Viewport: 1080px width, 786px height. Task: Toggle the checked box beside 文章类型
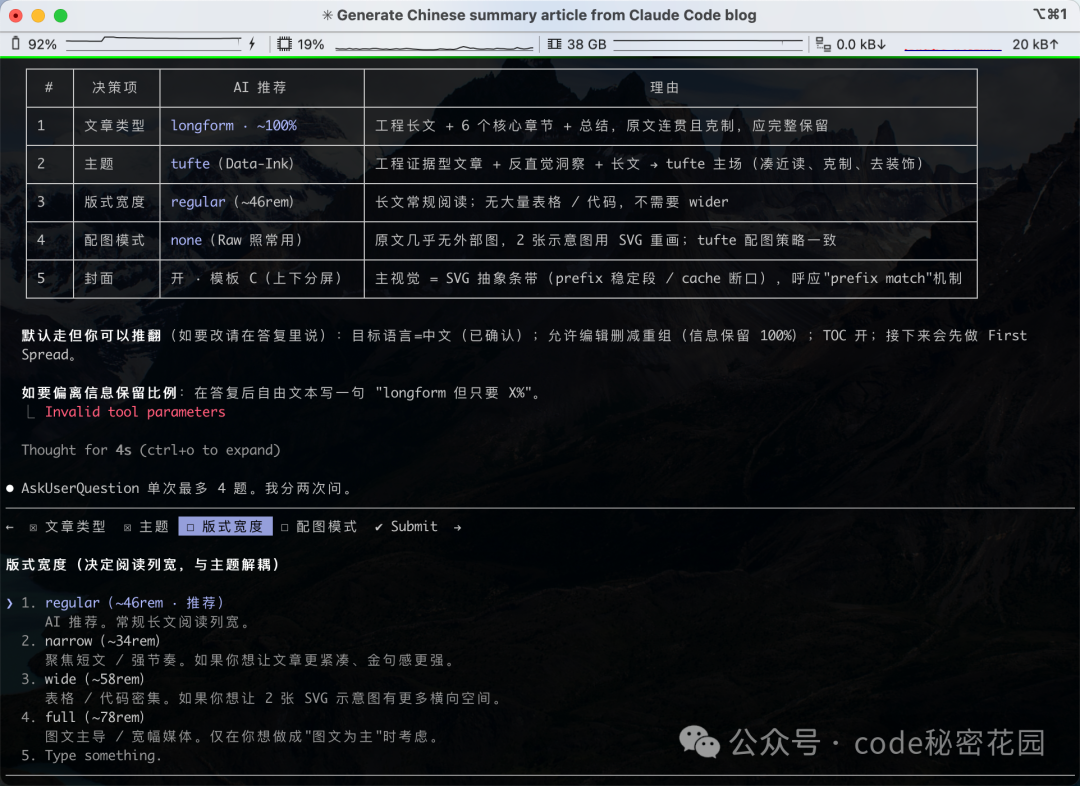click(33, 528)
